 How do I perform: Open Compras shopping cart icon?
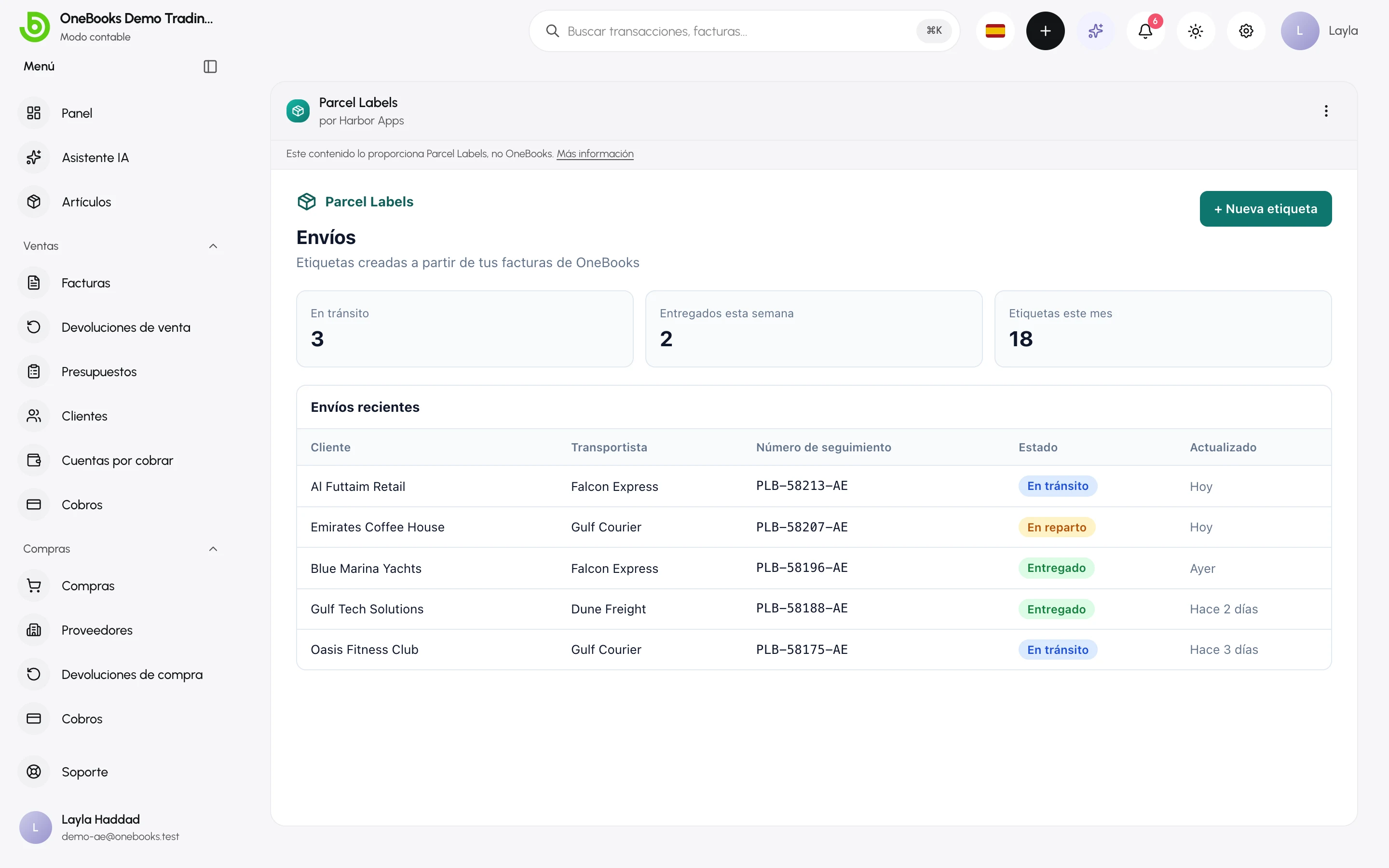tap(34, 585)
